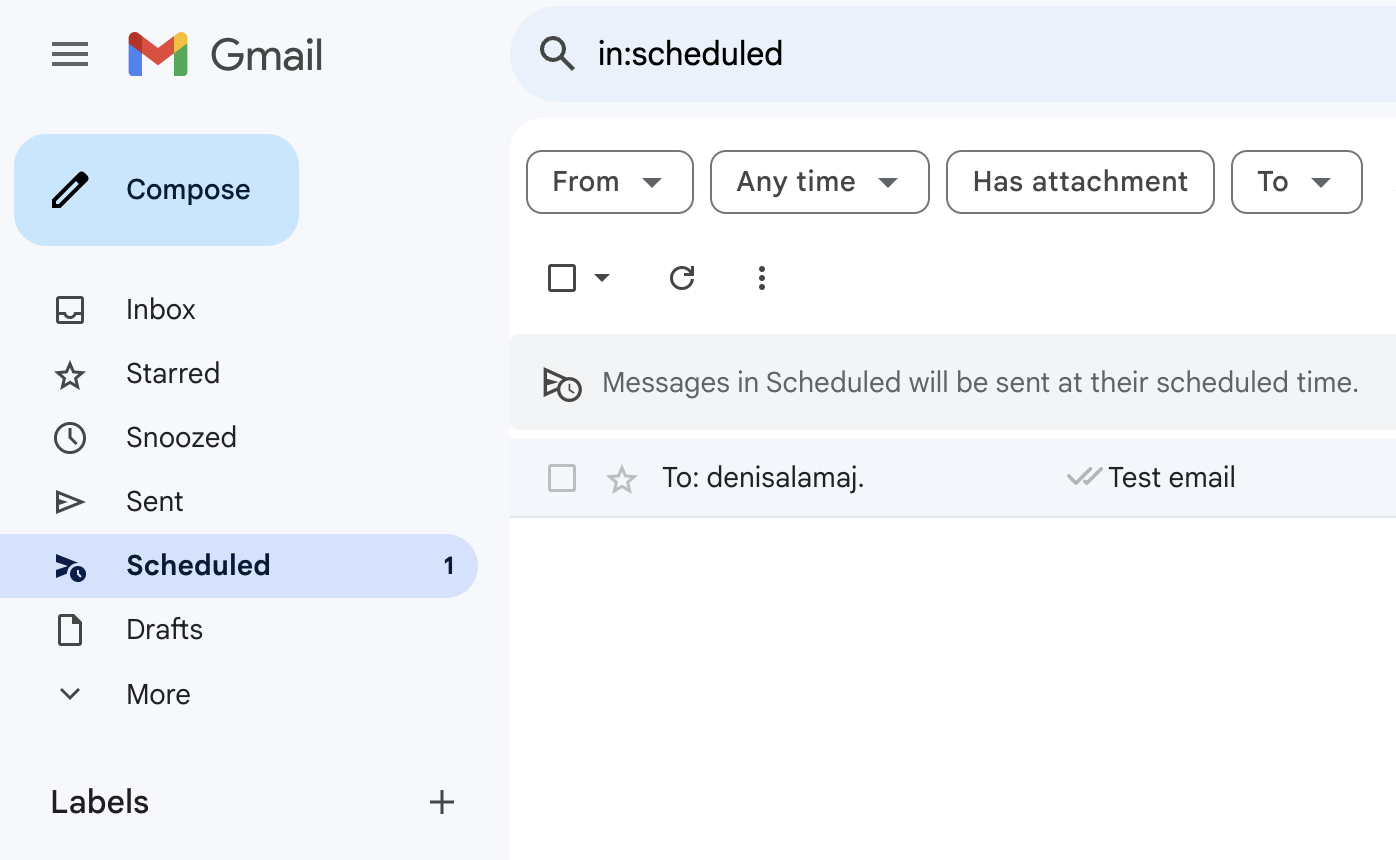Click the Snoozed clock icon
The width and height of the screenshot is (1396, 860).
(x=70, y=437)
